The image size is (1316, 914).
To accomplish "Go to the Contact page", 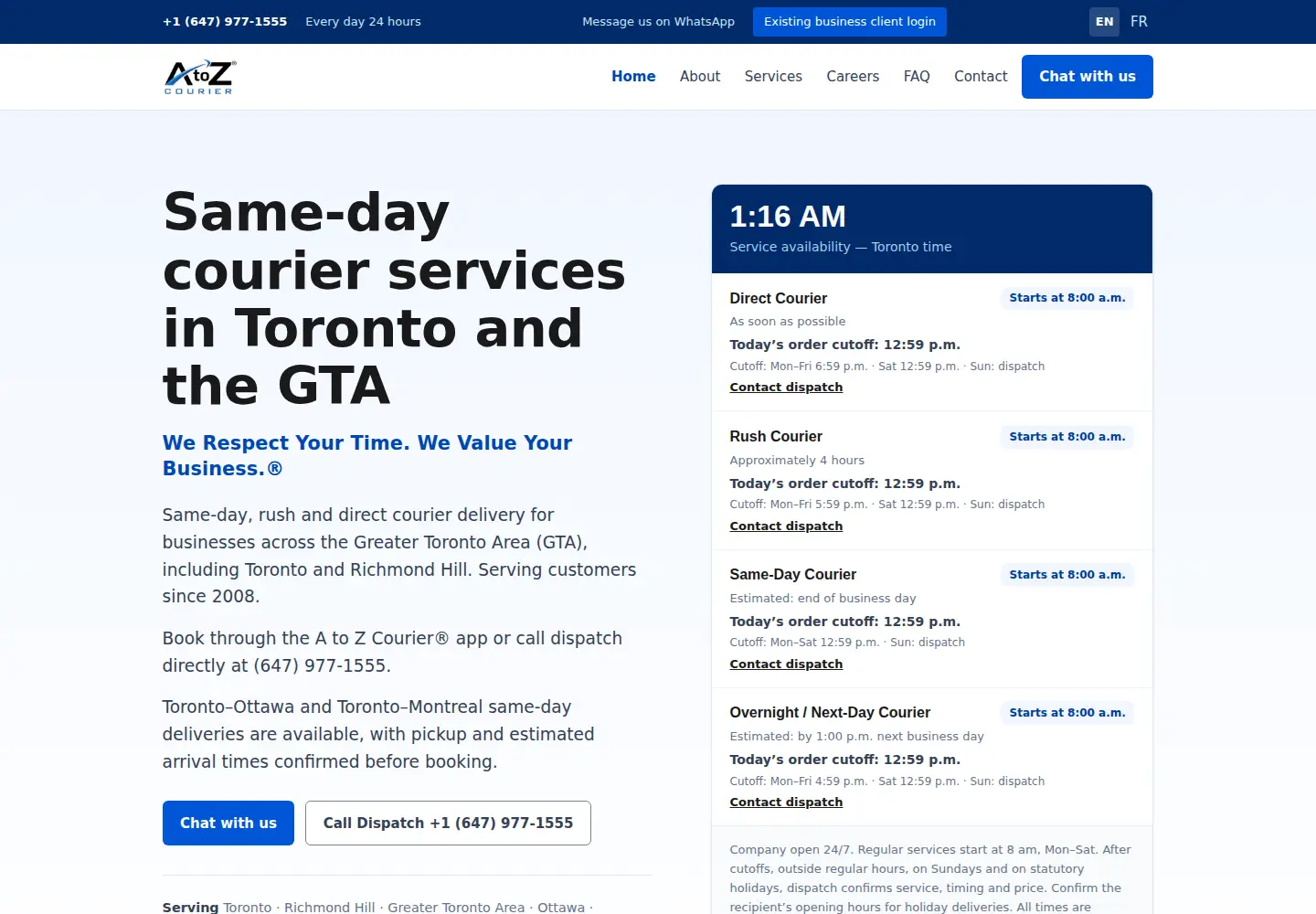I will click(x=981, y=77).
